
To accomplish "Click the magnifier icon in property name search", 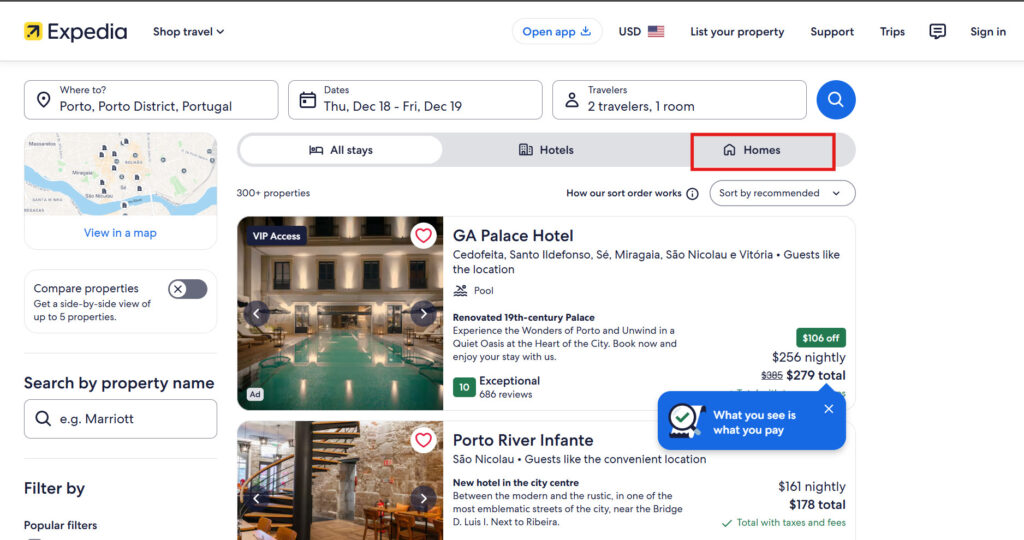I will point(43,419).
